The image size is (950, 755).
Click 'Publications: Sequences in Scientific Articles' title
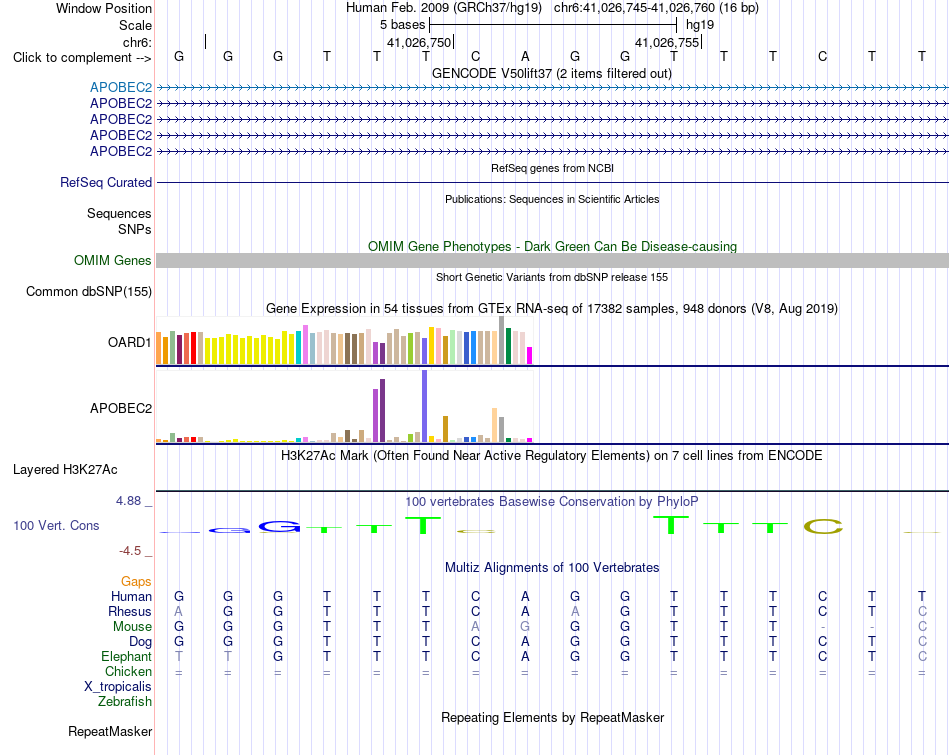[552, 199]
